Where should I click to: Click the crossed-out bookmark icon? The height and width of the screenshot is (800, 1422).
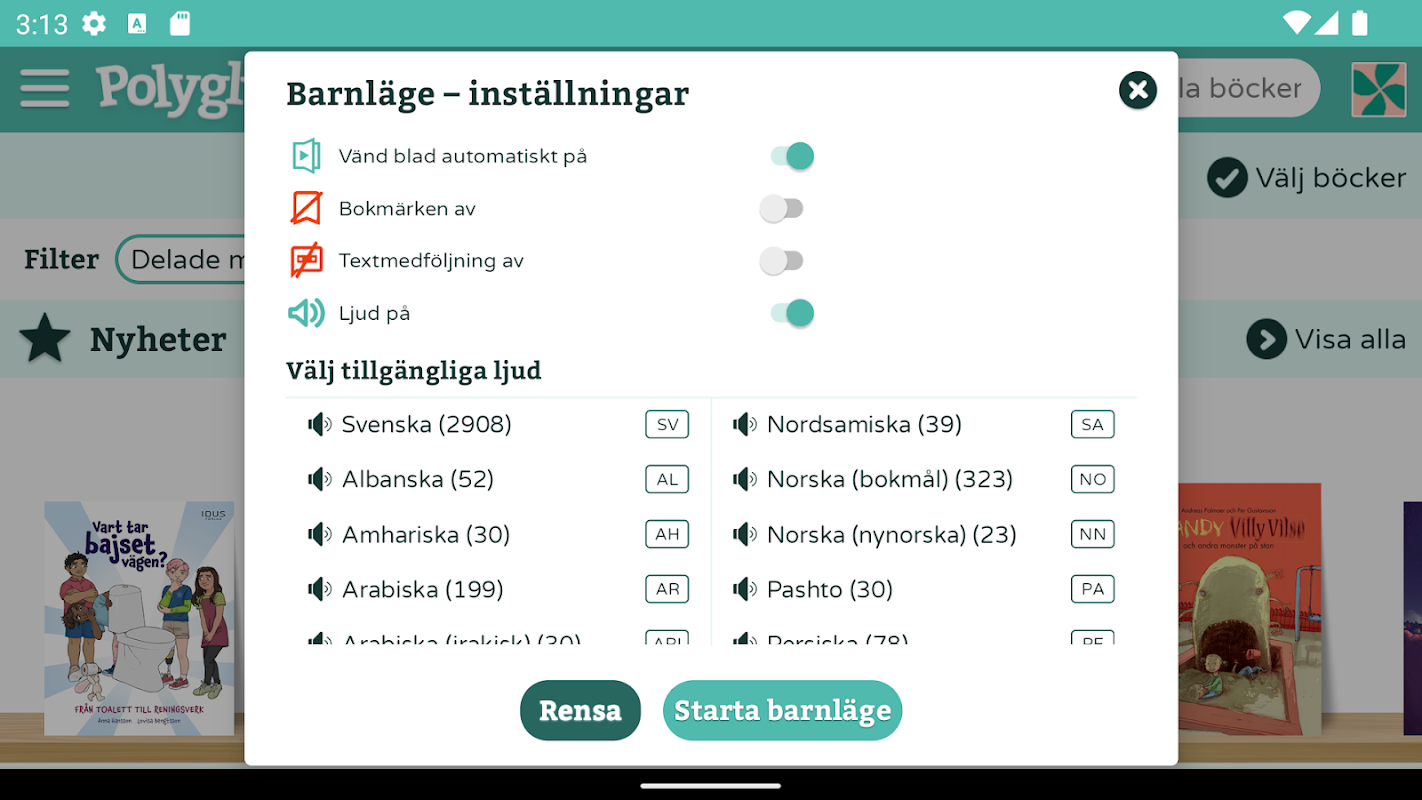click(x=306, y=208)
